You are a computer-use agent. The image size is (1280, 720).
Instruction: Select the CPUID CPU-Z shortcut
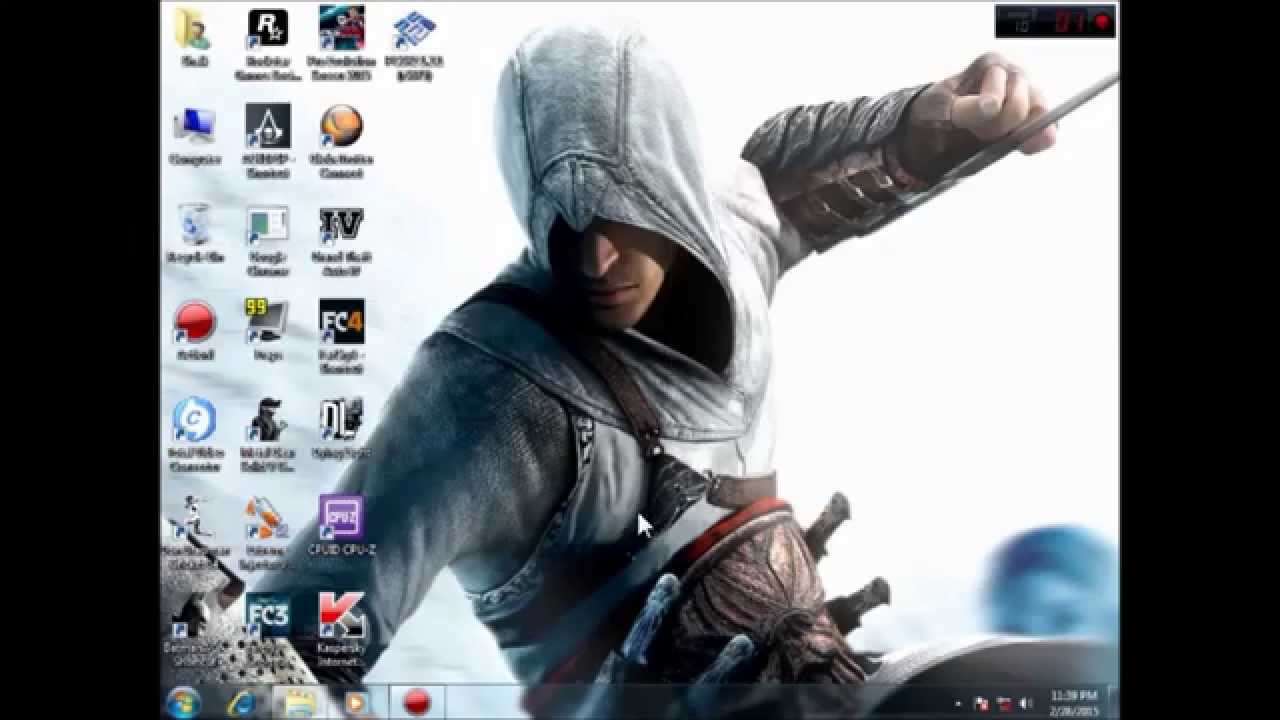click(341, 526)
